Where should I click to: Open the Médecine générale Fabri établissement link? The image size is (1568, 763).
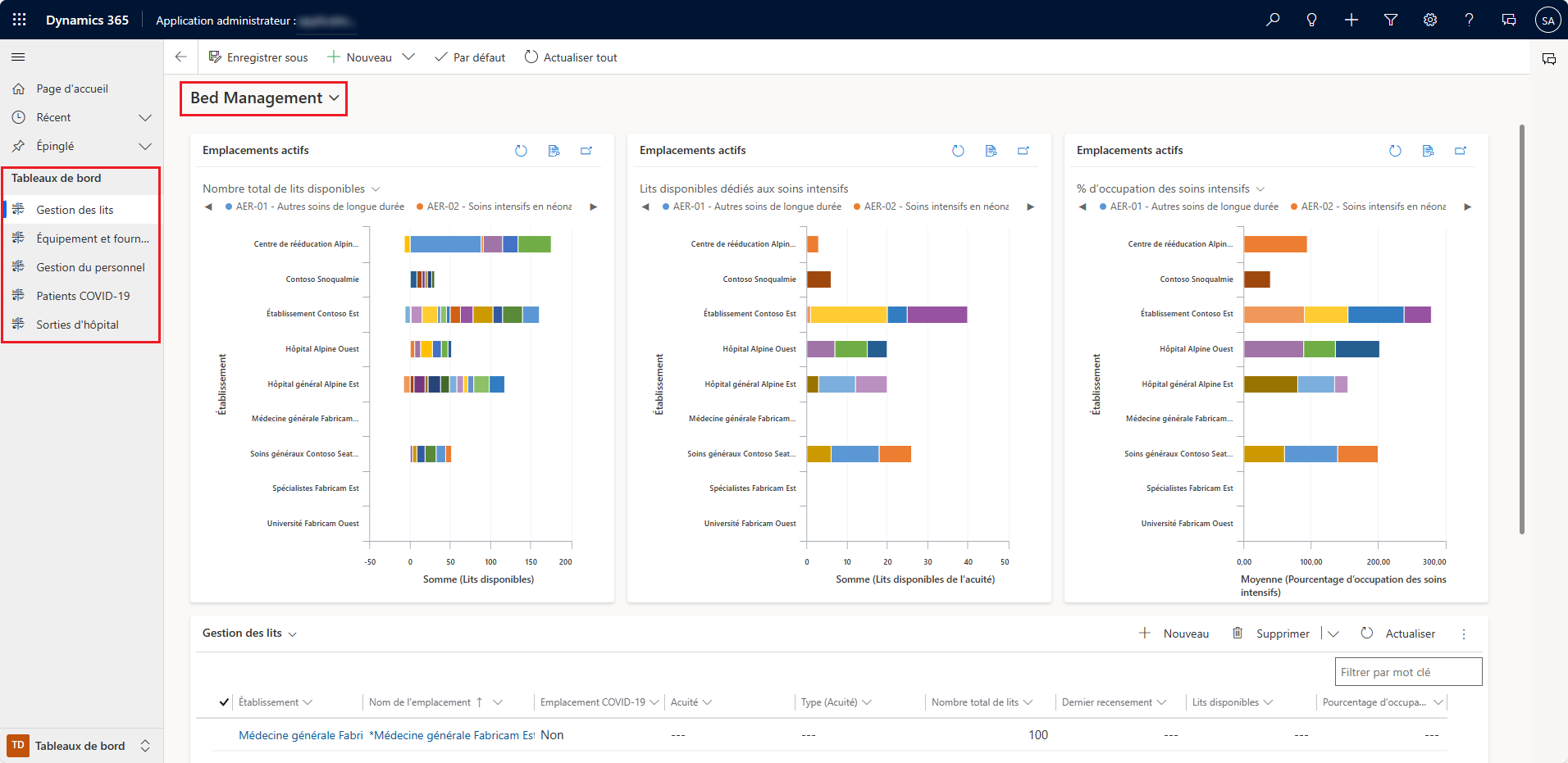click(x=300, y=736)
